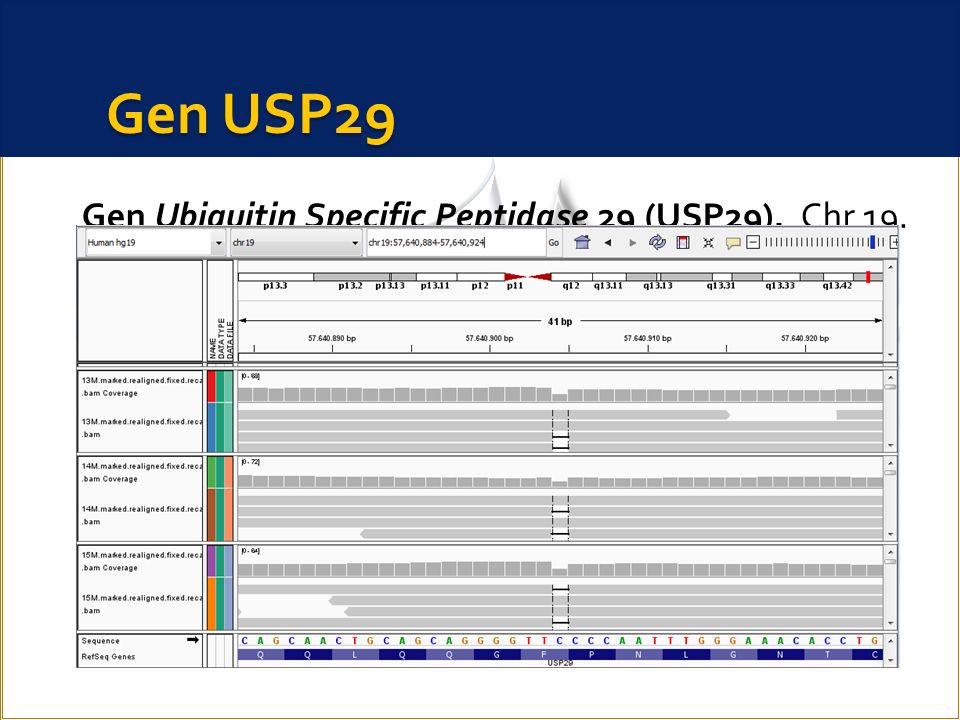Click the purple attribute swatch of 15M Coverage
This screenshot has width=960, height=720.
tap(211, 561)
